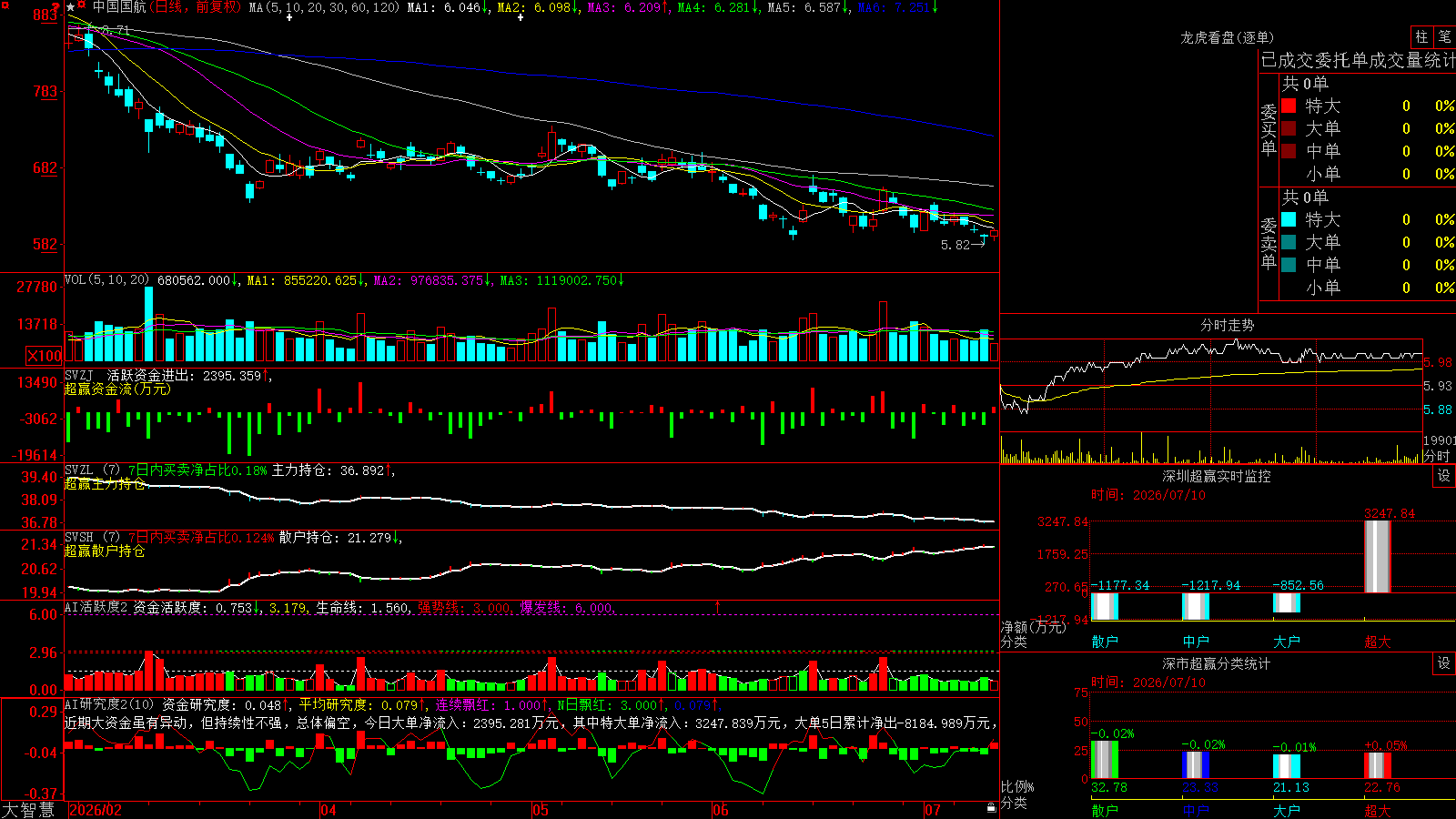Click the 委买单 section label
Image resolution: width=1456 pixels, height=819 pixels.
tap(1269, 130)
